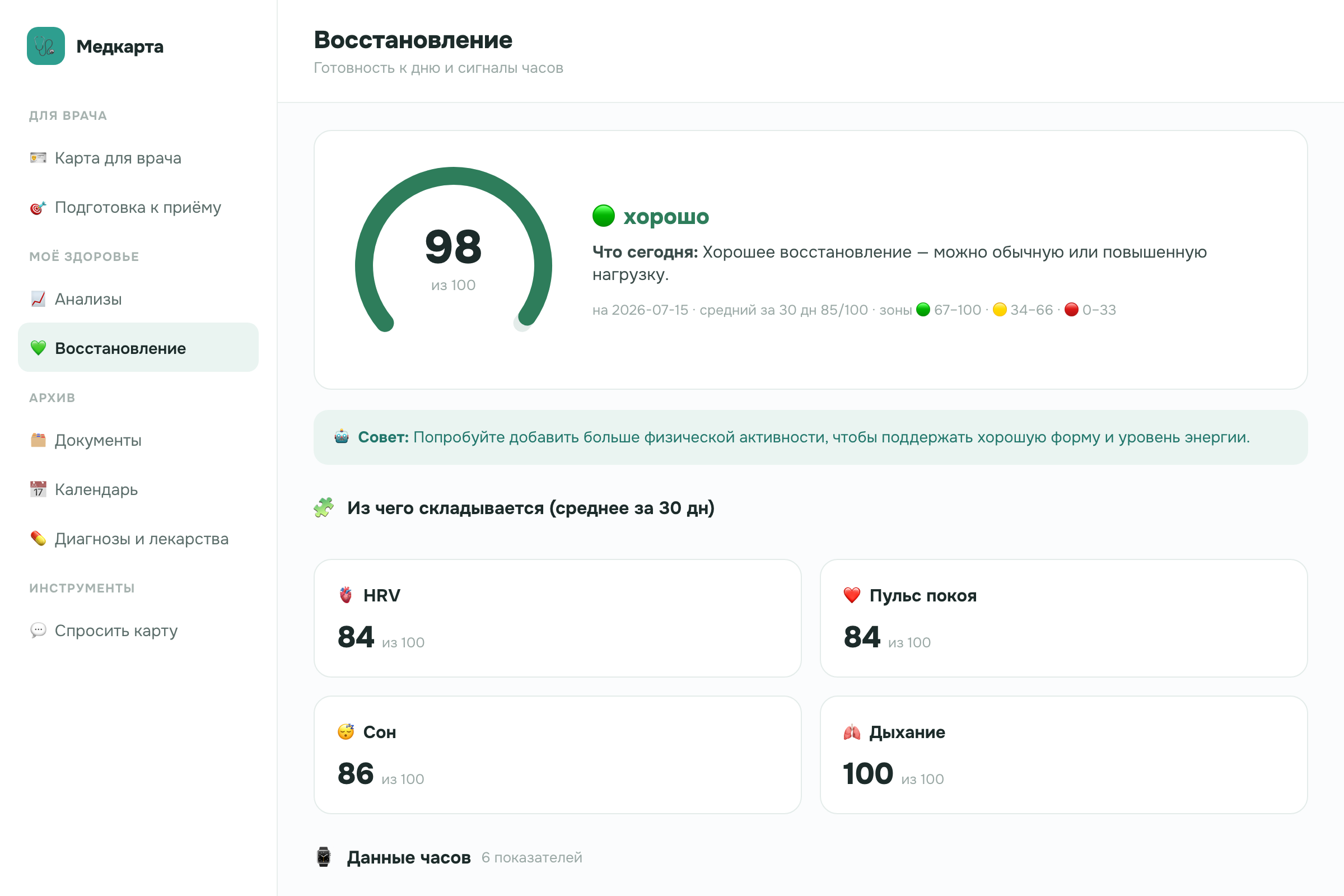Image resolution: width=1344 pixels, height=896 pixels.
Task: Click the 6 показателей count label
Action: click(532, 858)
